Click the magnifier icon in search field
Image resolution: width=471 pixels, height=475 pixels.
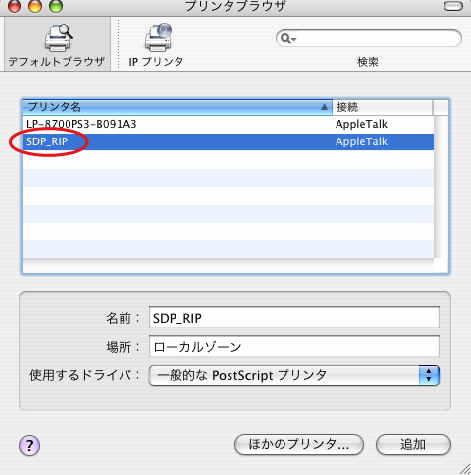click(x=285, y=38)
